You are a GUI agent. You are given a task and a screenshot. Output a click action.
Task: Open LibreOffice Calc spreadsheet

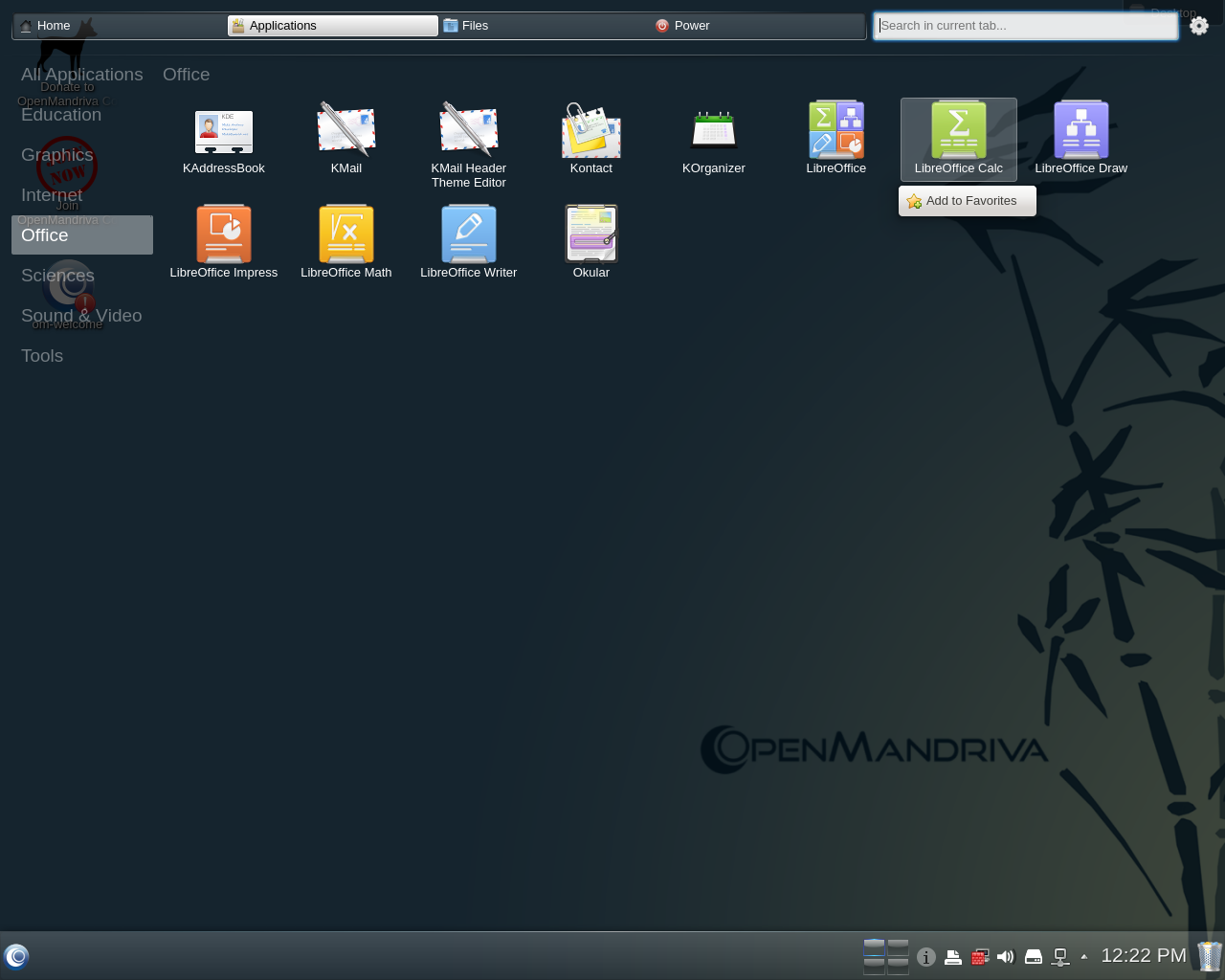[x=959, y=140]
